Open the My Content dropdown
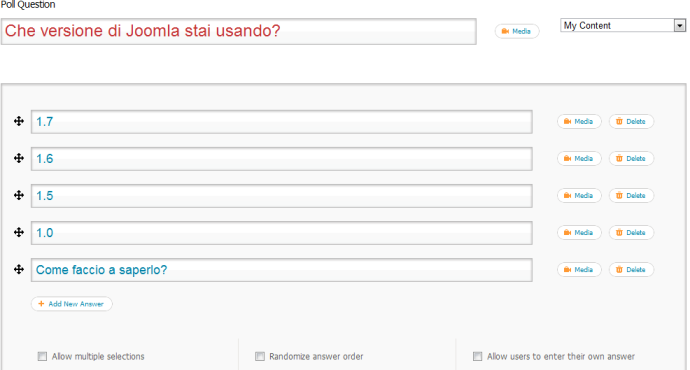The height and width of the screenshot is (370, 690). click(623, 26)
